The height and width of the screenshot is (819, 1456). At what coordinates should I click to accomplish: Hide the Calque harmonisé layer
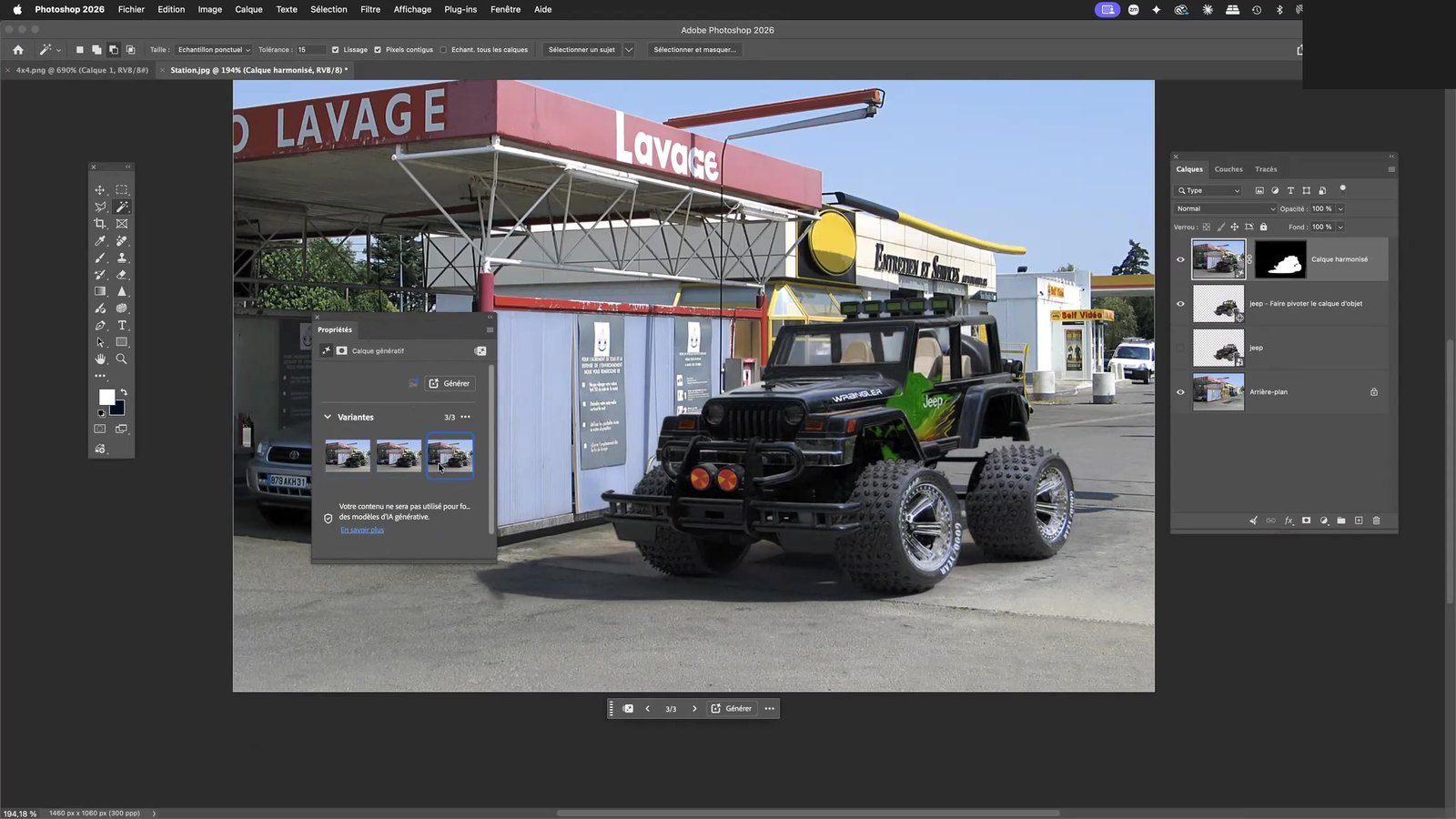point(1181,259)
